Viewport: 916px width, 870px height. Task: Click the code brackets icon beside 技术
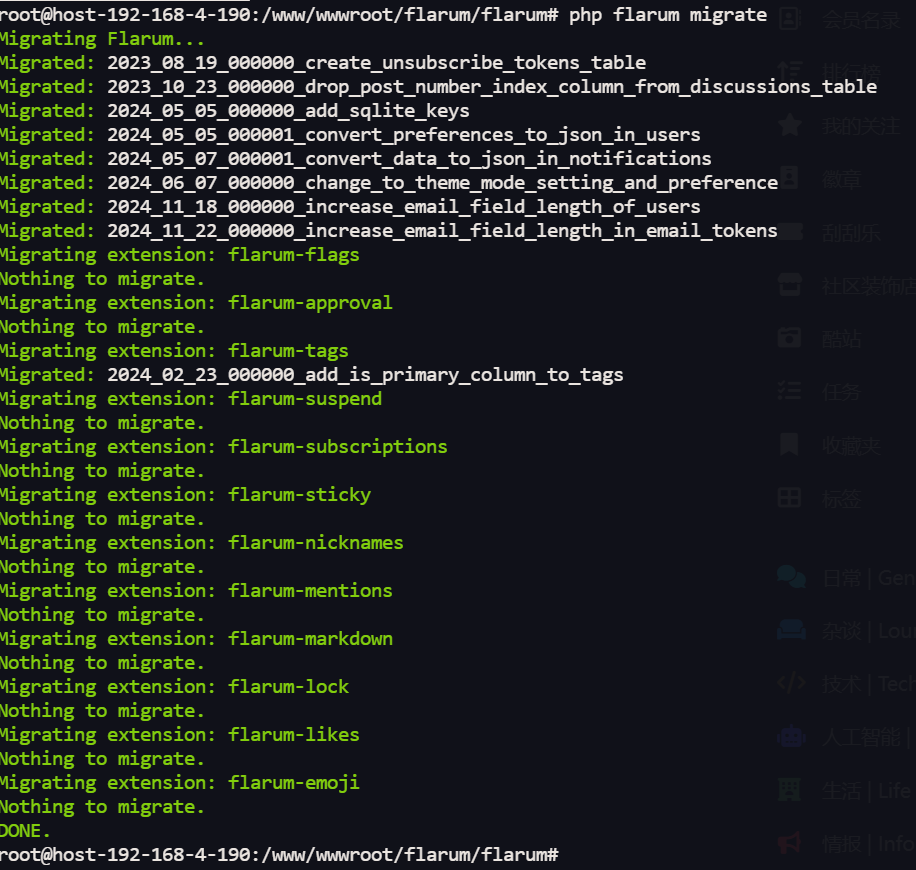pyautogui.click(x=792, y=682)
